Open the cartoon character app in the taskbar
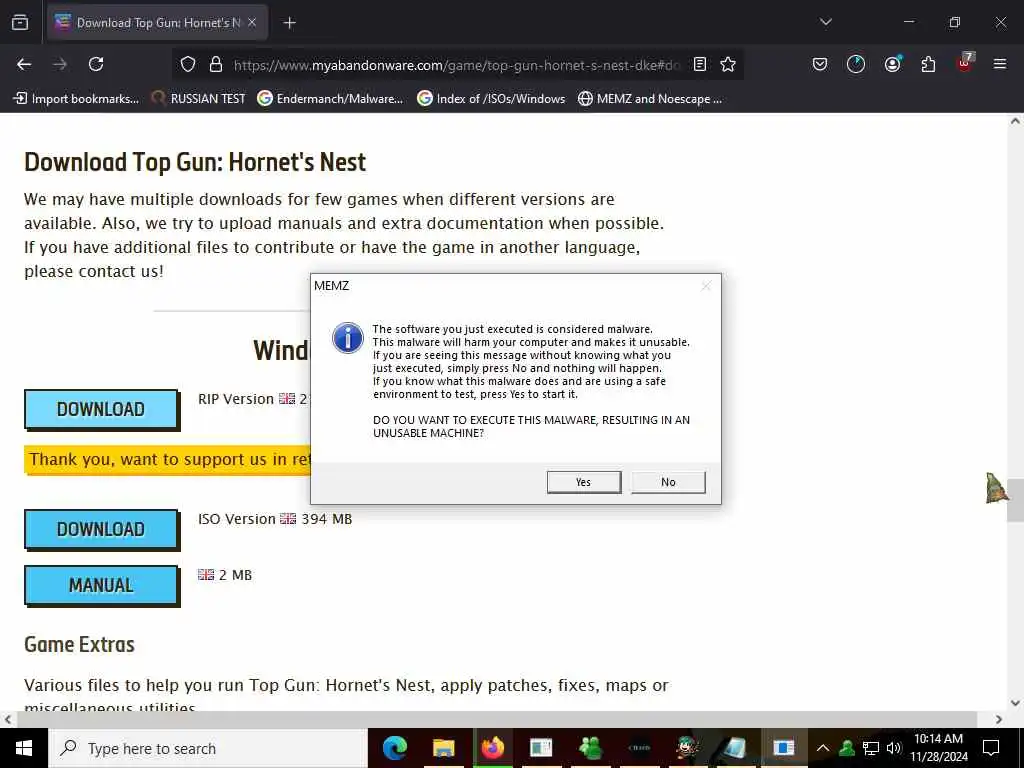Image resolution: width=1024 pixels, height=768 pixels. (688, 748)
